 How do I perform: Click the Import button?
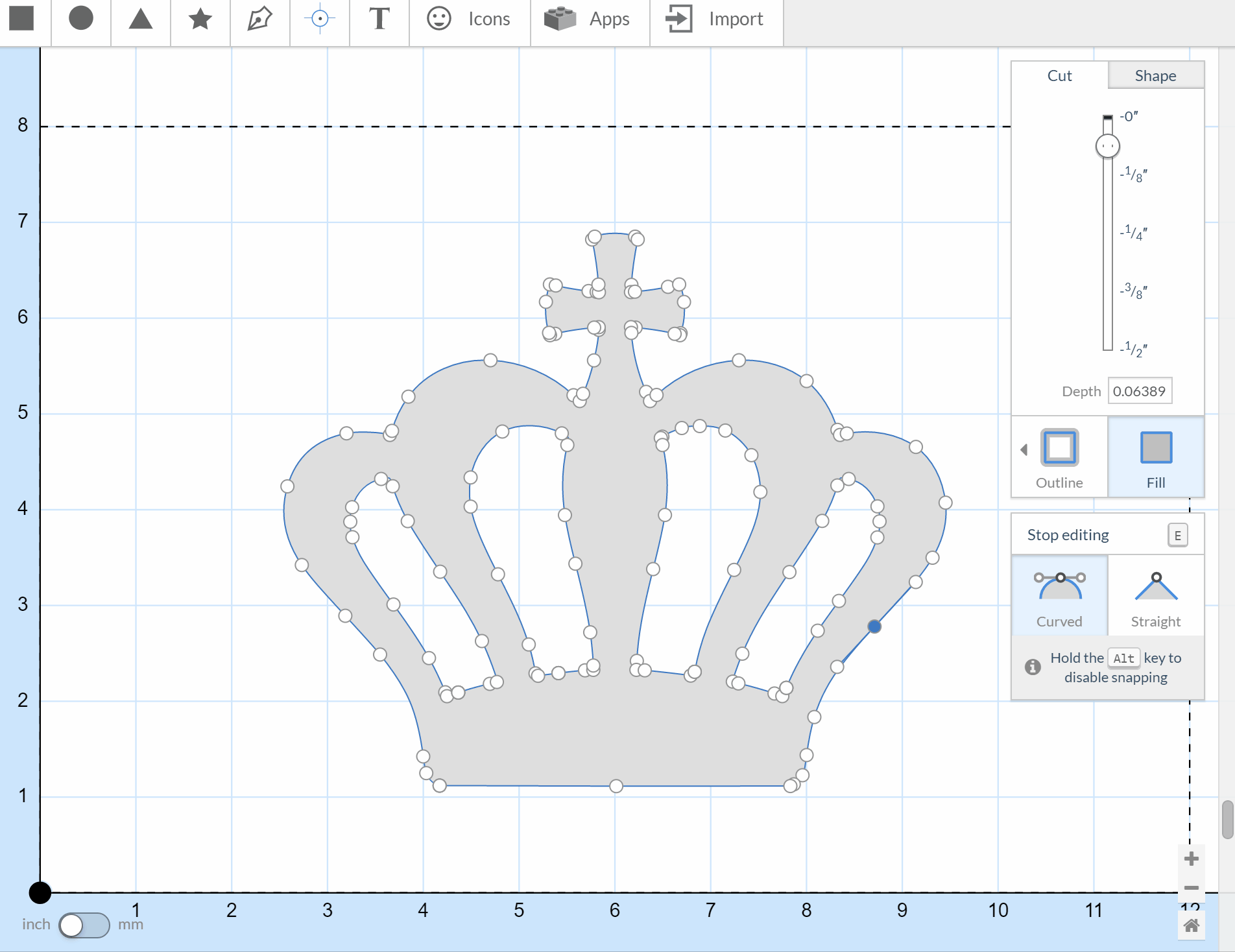pyautogui.click(x=716, y=19)
